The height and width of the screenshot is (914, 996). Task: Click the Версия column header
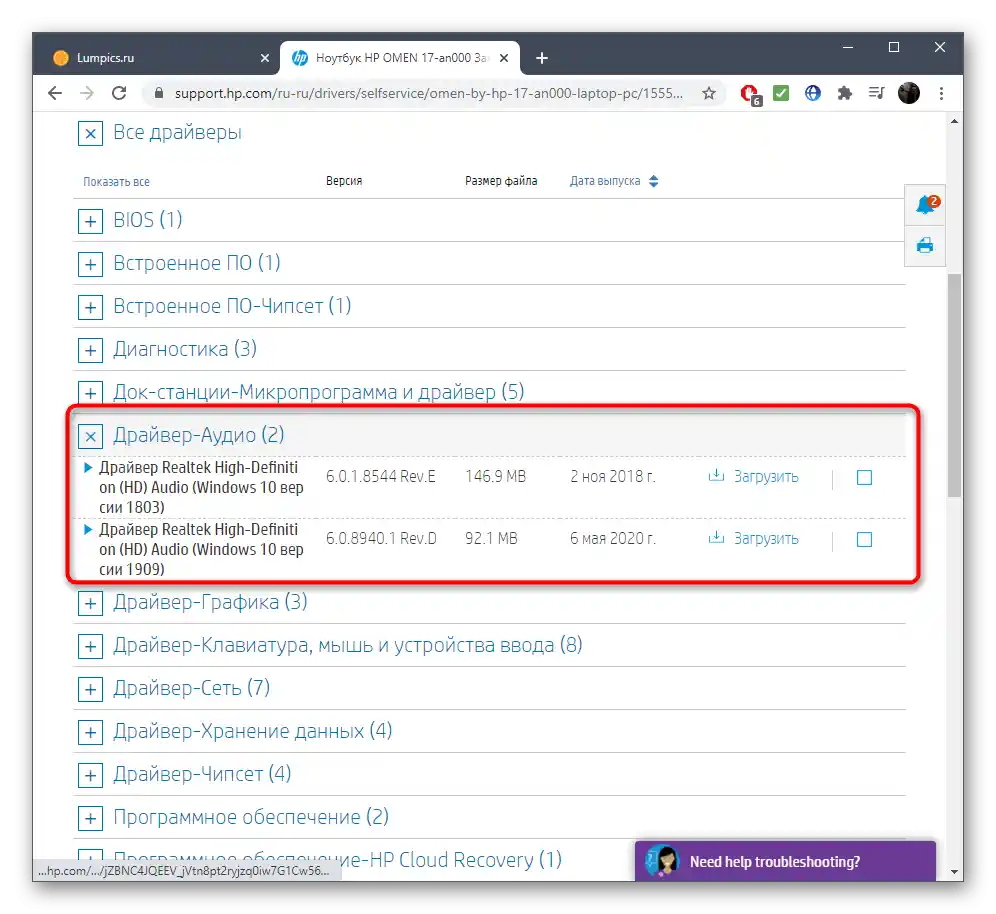pos(344,181)
